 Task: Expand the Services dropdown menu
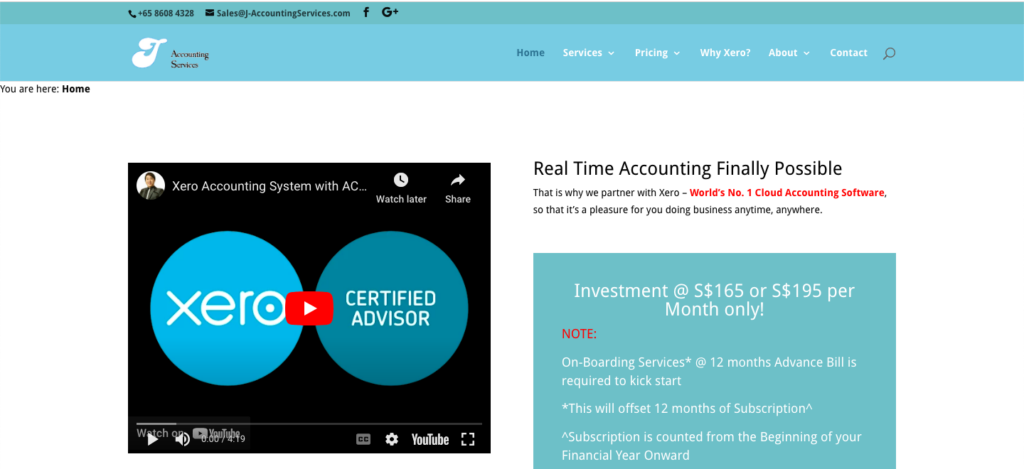[x=588, y=53]
